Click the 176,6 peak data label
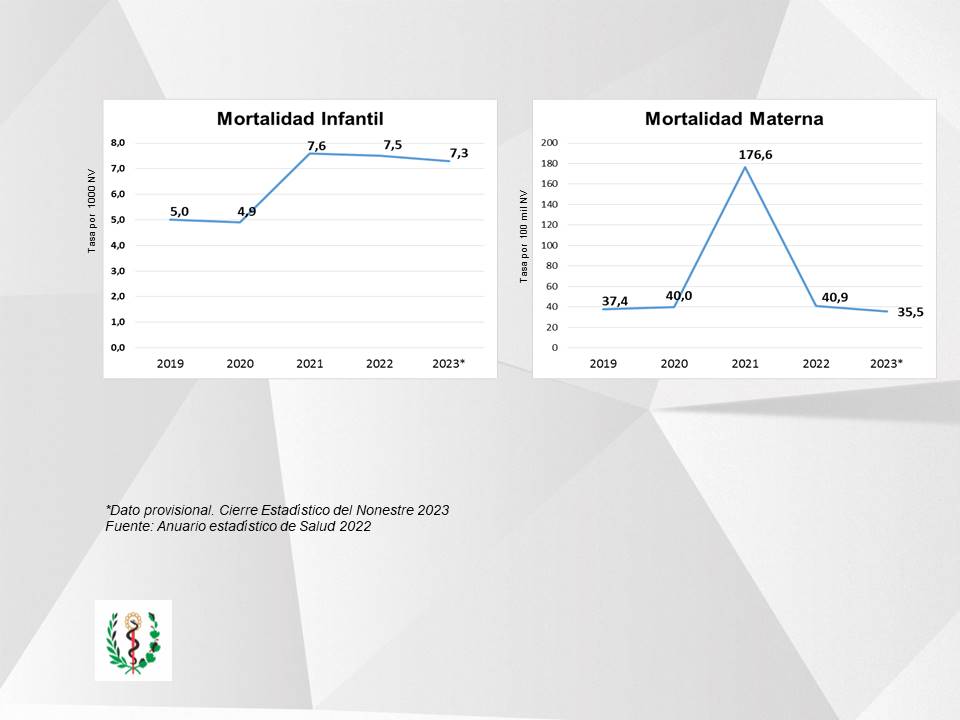 pos(745,155)
